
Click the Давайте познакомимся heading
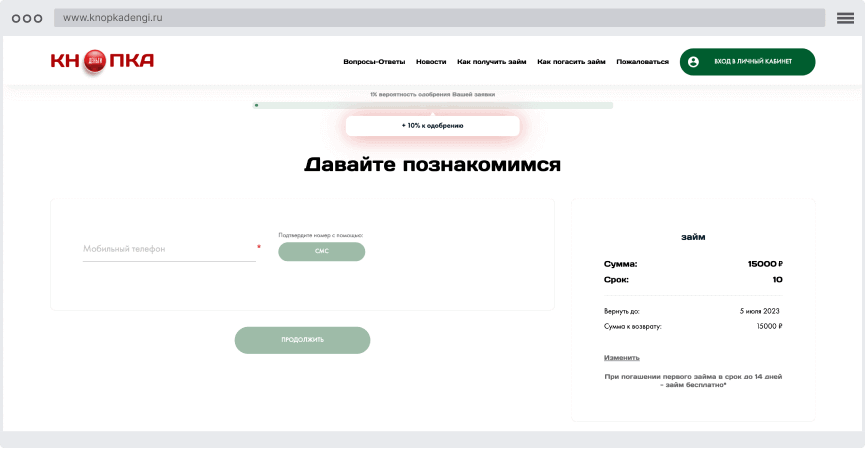pos(432,164)
